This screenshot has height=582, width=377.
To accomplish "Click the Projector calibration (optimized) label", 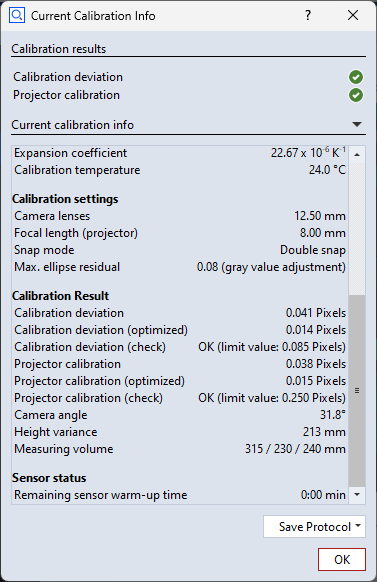I will [99, 381].
